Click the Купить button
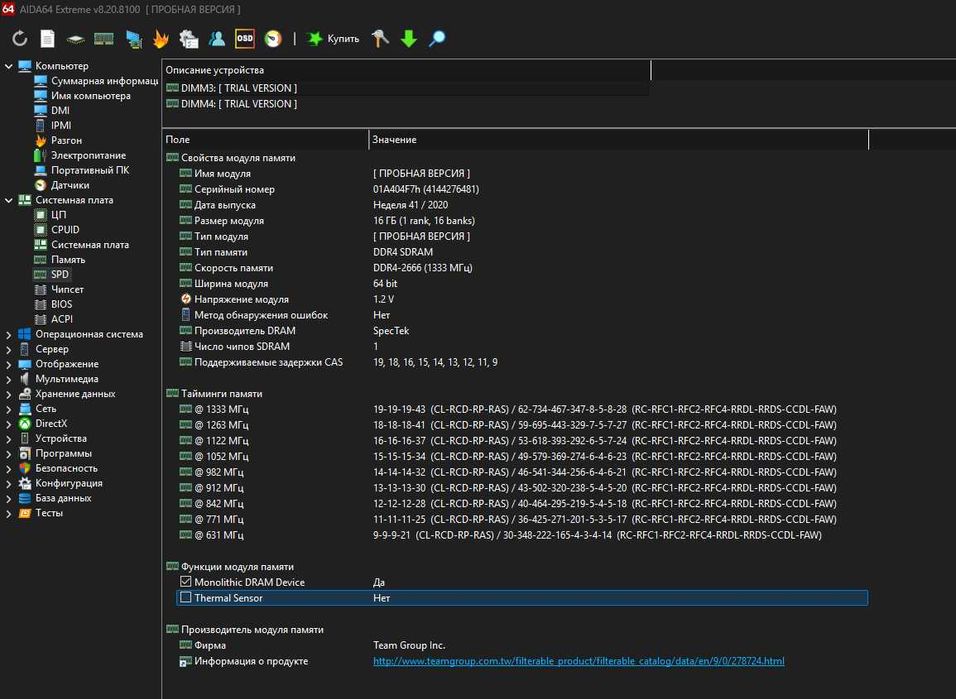956x699 pixels. (x=333, y=39)
